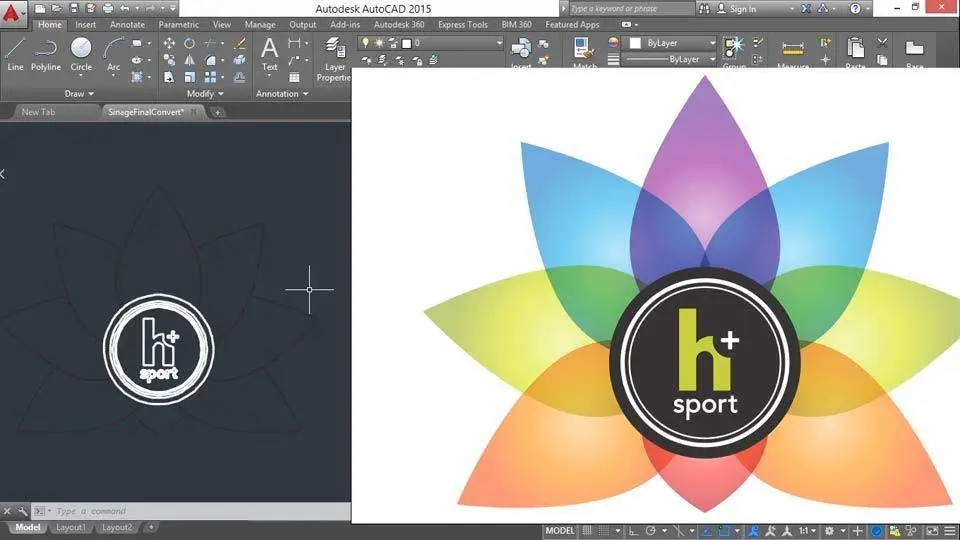Click the Plot printer icon
960x540 pixels.
(x=108, y=9)
